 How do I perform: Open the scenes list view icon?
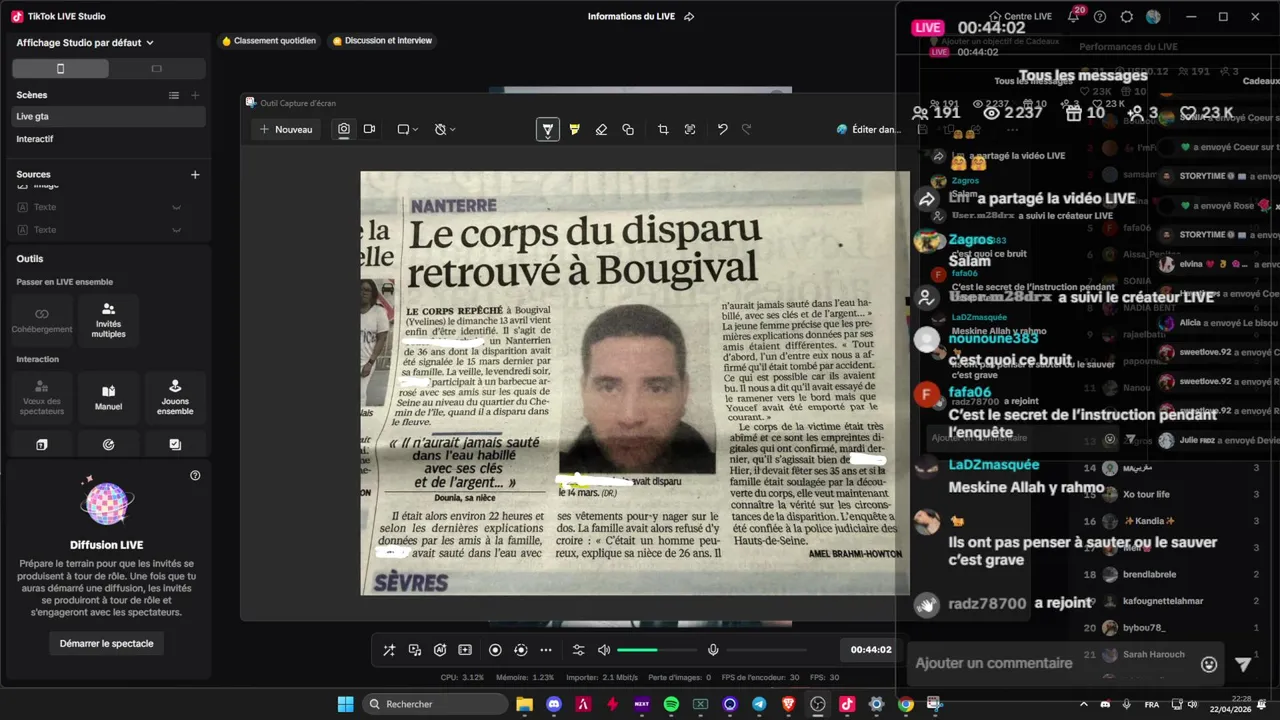pyautogui.click(x=174, y=95)
